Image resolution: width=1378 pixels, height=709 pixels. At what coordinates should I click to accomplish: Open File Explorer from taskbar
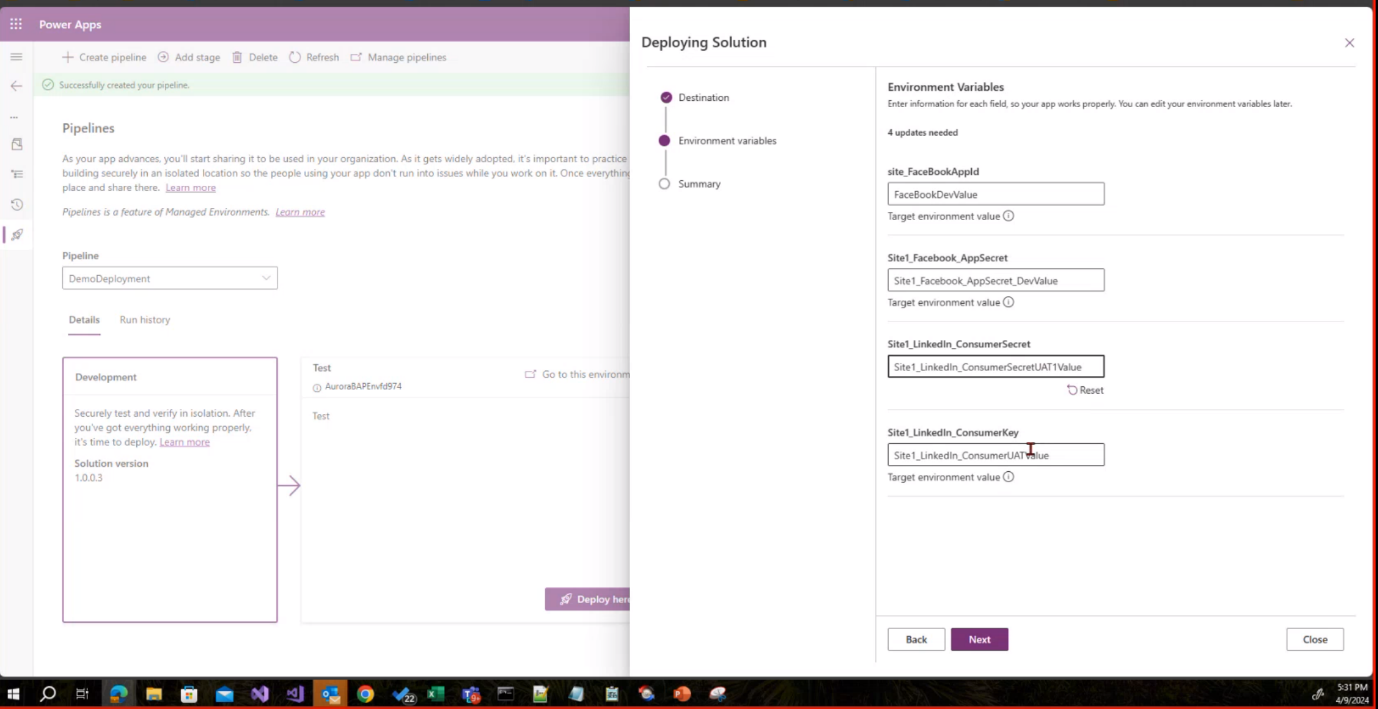click(x=154, y=694)
